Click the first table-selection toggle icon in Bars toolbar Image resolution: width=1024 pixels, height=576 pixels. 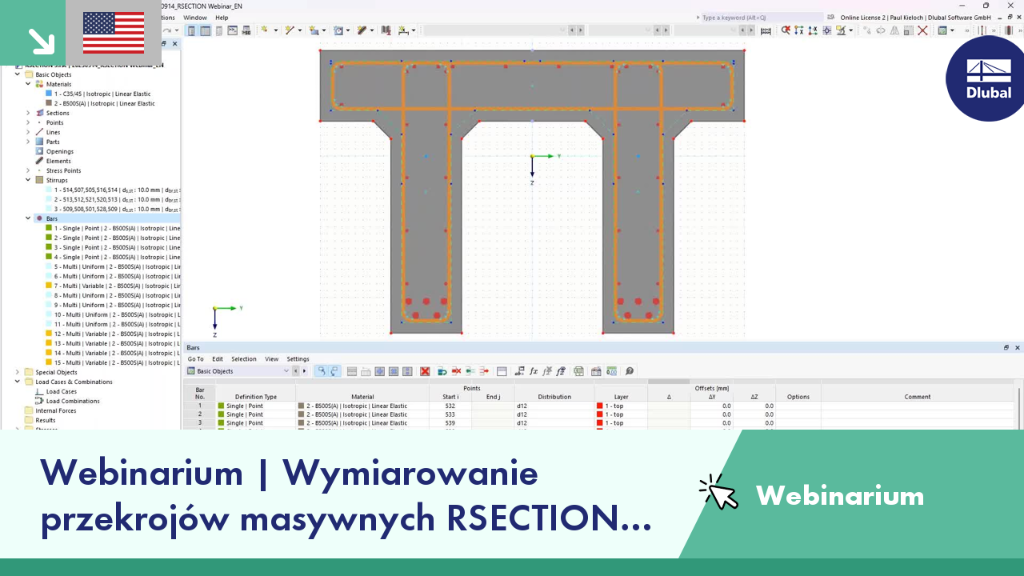tap(321, 371)
